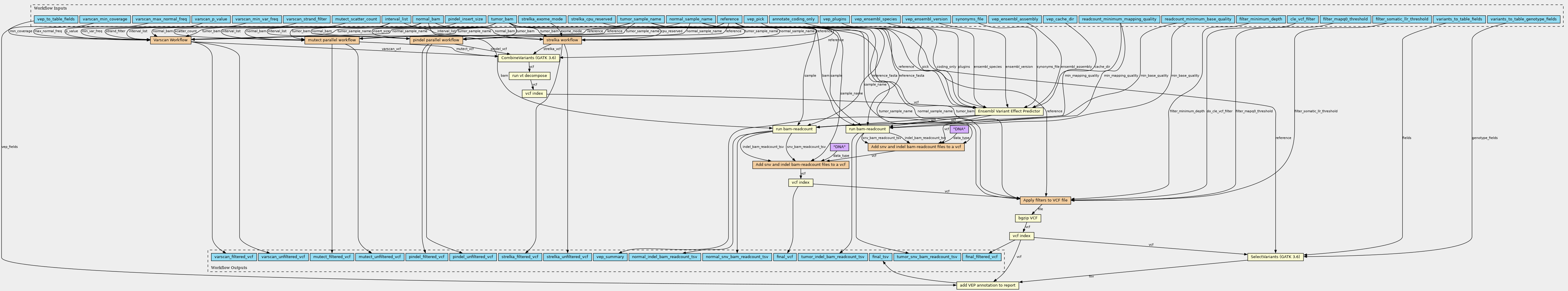The height and width of the screenshot is (291, 1568).
Task: Select readcount_minimum_mapping_quality input node
Action: pyautogui.click(x=1119, y=20)
